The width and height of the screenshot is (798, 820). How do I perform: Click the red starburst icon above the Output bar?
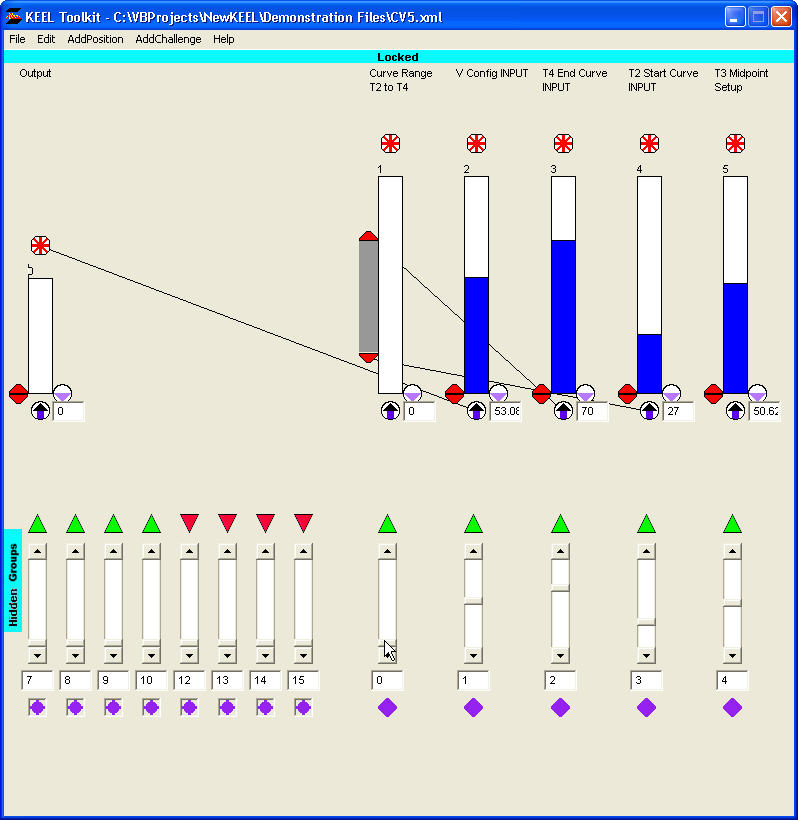(40, 245)
